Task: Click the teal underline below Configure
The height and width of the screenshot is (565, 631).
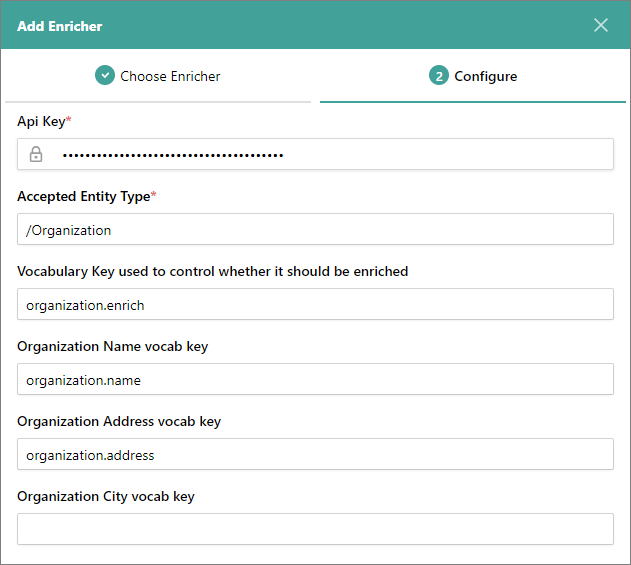Action: click(472, 101)
